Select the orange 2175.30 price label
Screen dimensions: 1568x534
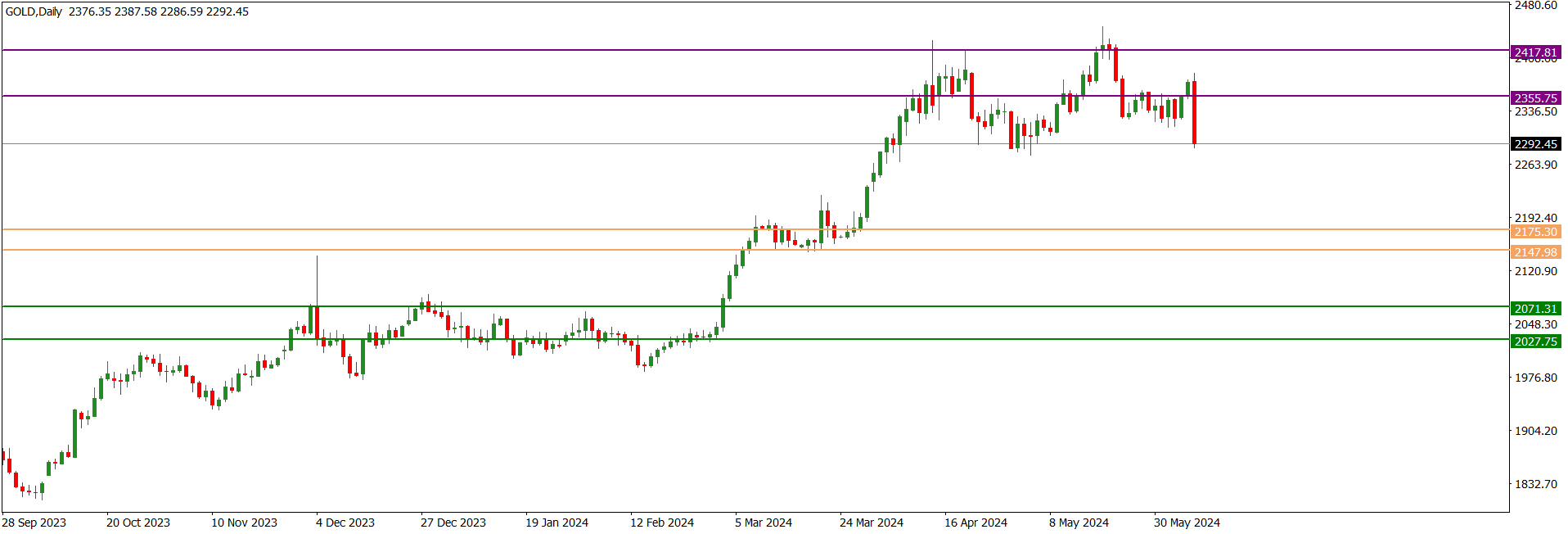pos(1535,232)
